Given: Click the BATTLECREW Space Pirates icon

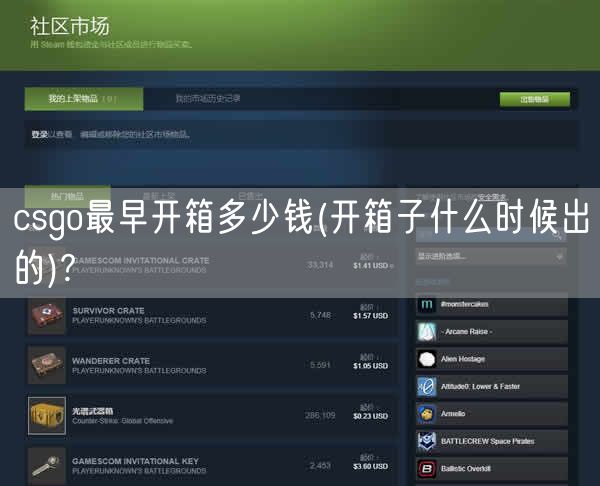Looking at the screenshot, I should pyautogui.click(x=426, y=441).
